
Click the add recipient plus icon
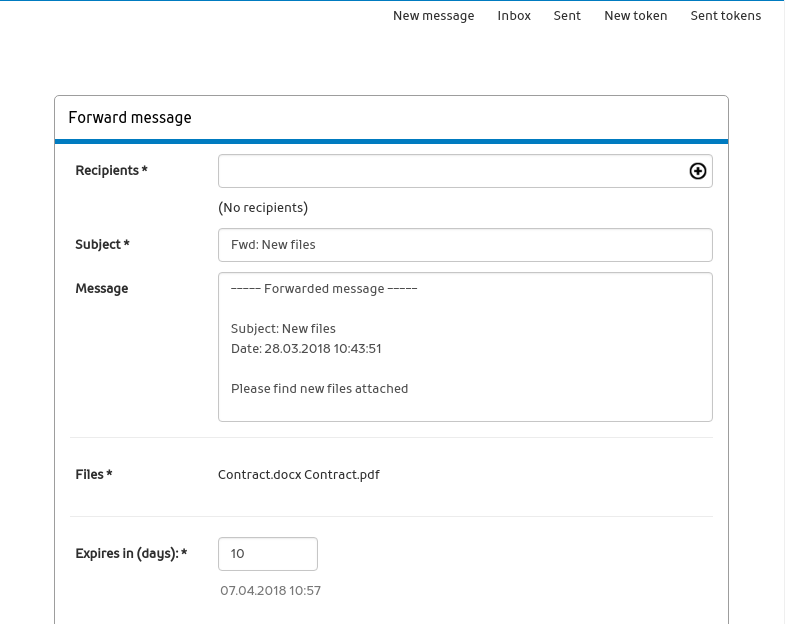coord(698,171)
